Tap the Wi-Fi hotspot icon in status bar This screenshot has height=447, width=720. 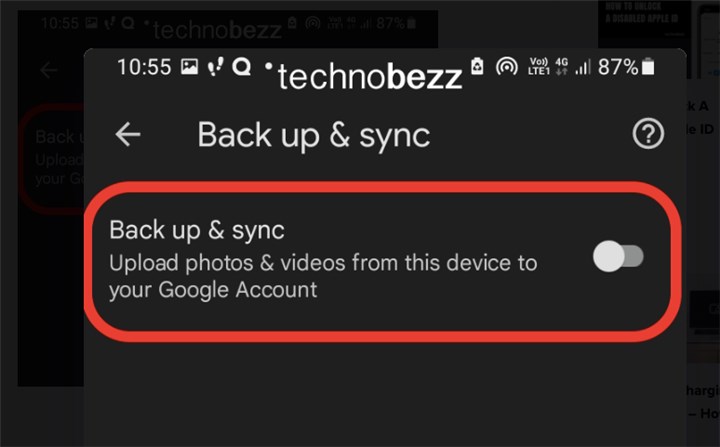coord(507,68)
